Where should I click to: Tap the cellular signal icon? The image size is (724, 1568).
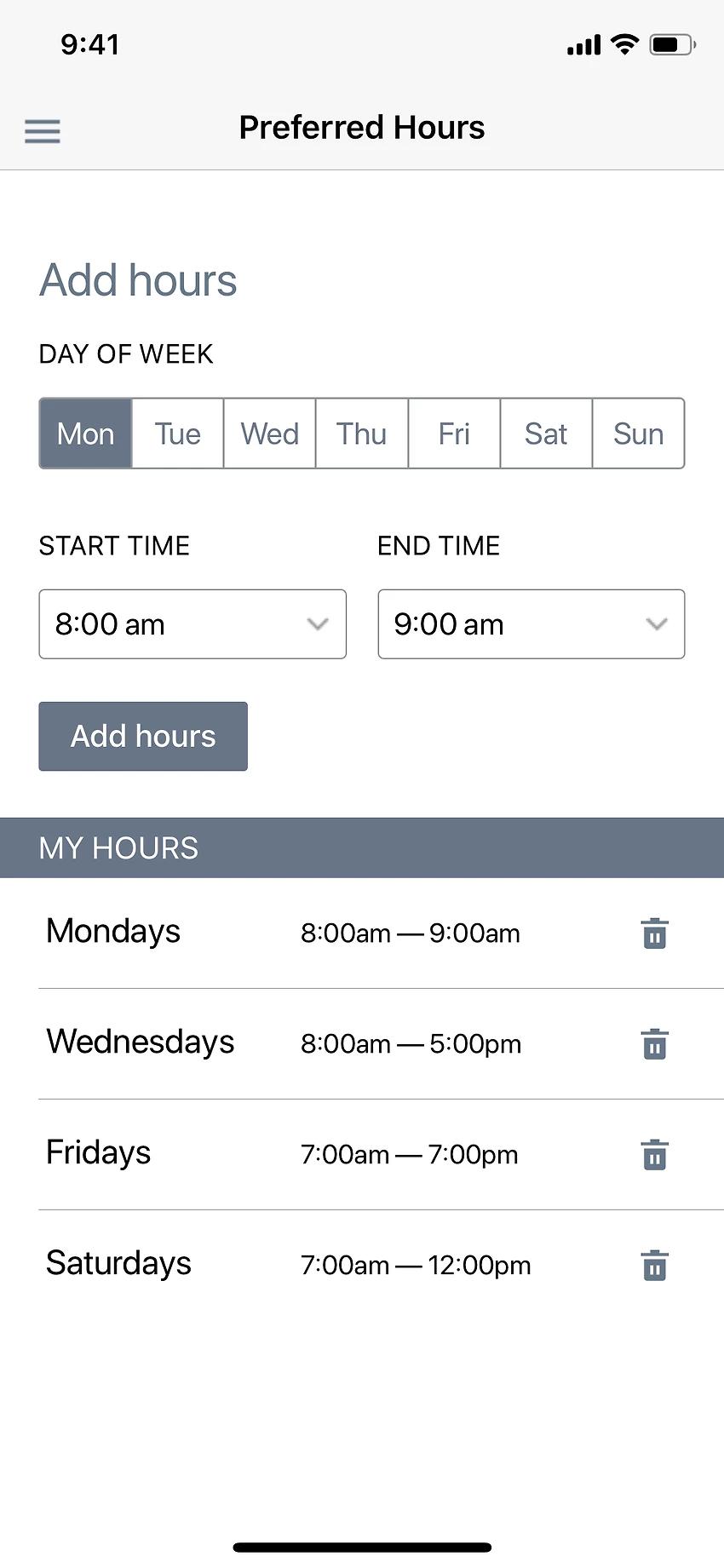(x=583, y=45)
